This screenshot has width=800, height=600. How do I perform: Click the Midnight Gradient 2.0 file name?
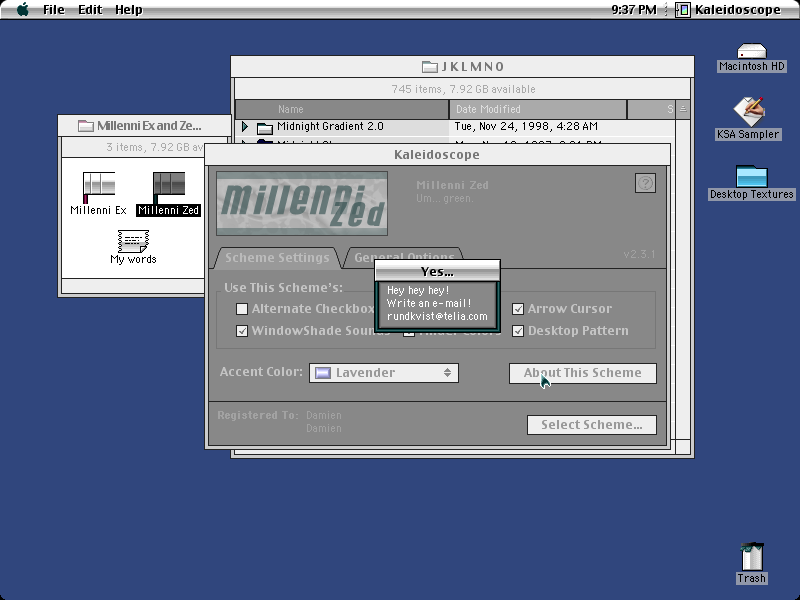[330, 126]
